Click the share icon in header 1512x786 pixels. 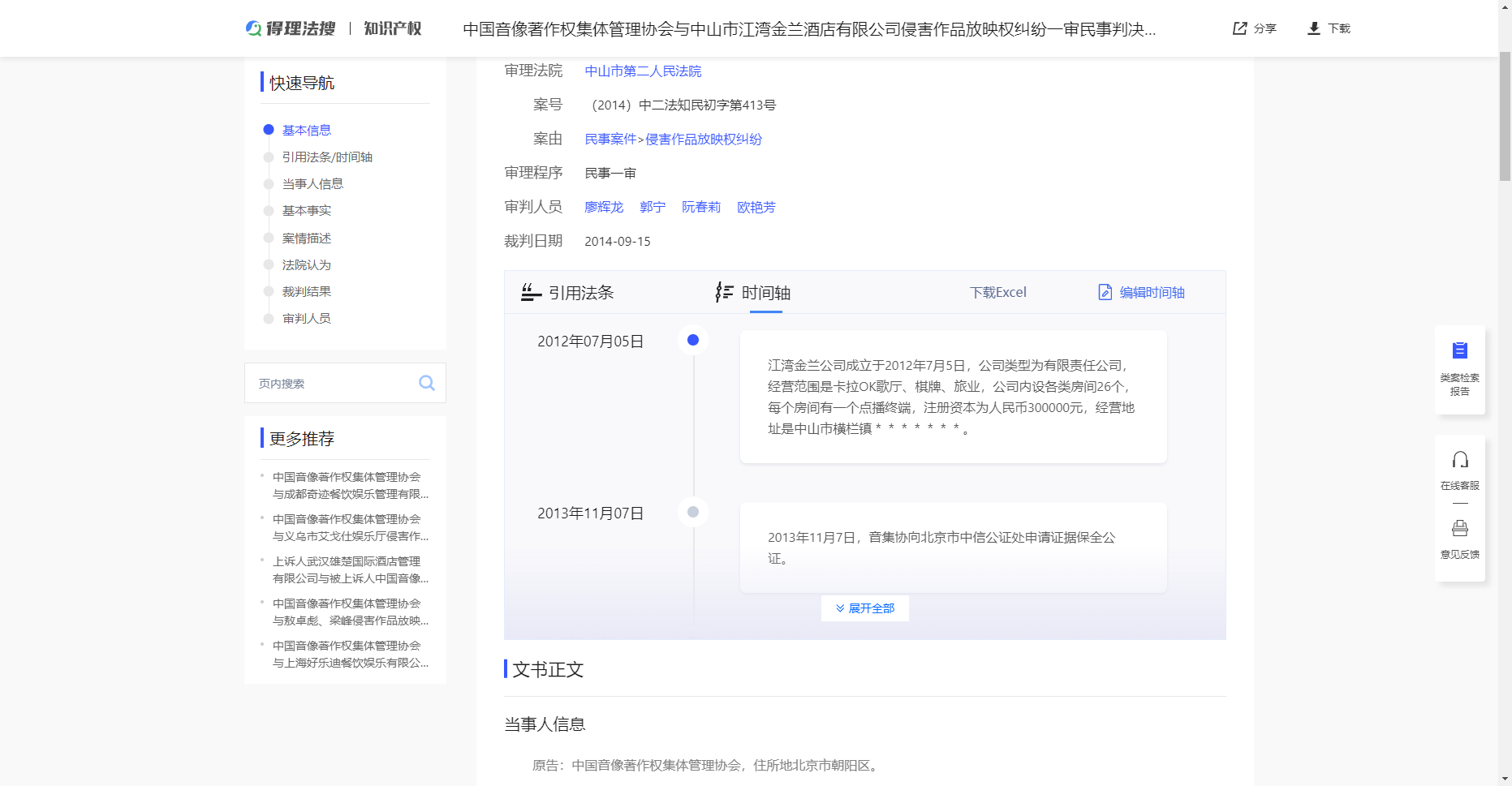pos(1239,28)
